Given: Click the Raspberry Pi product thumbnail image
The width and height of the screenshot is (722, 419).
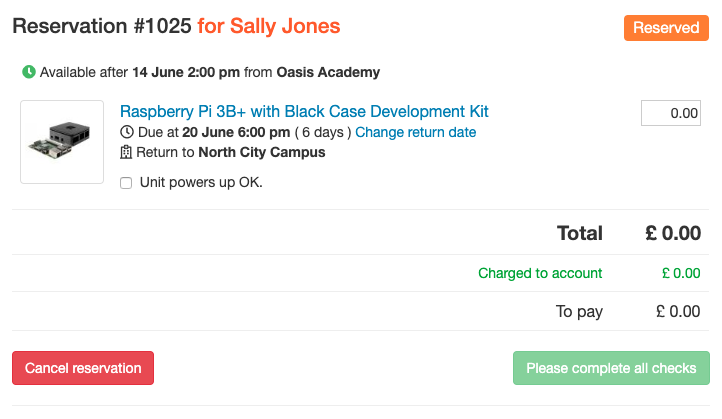Looking at the screenshot, I should [x=62, y=142].
